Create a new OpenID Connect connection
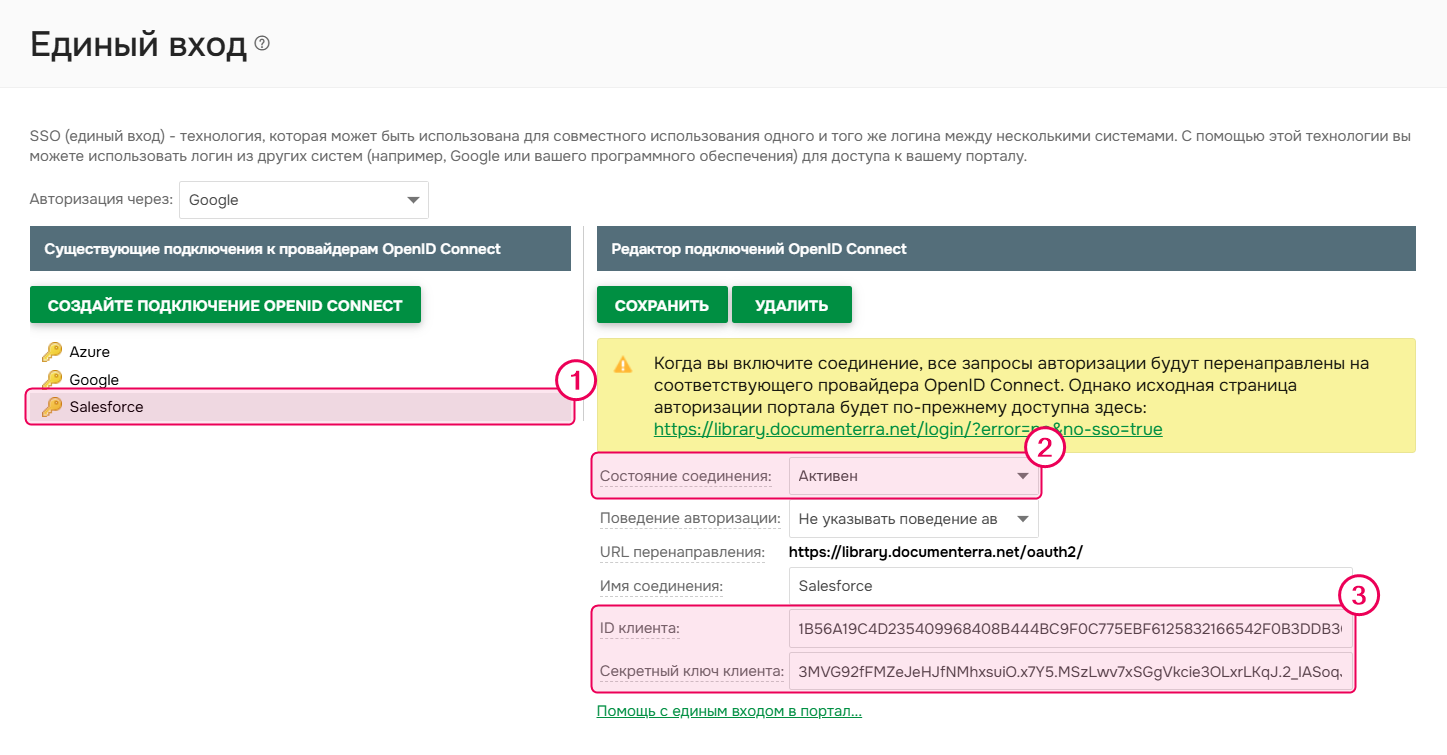The height and width of the screenshot is (755, 1447). 225,304
